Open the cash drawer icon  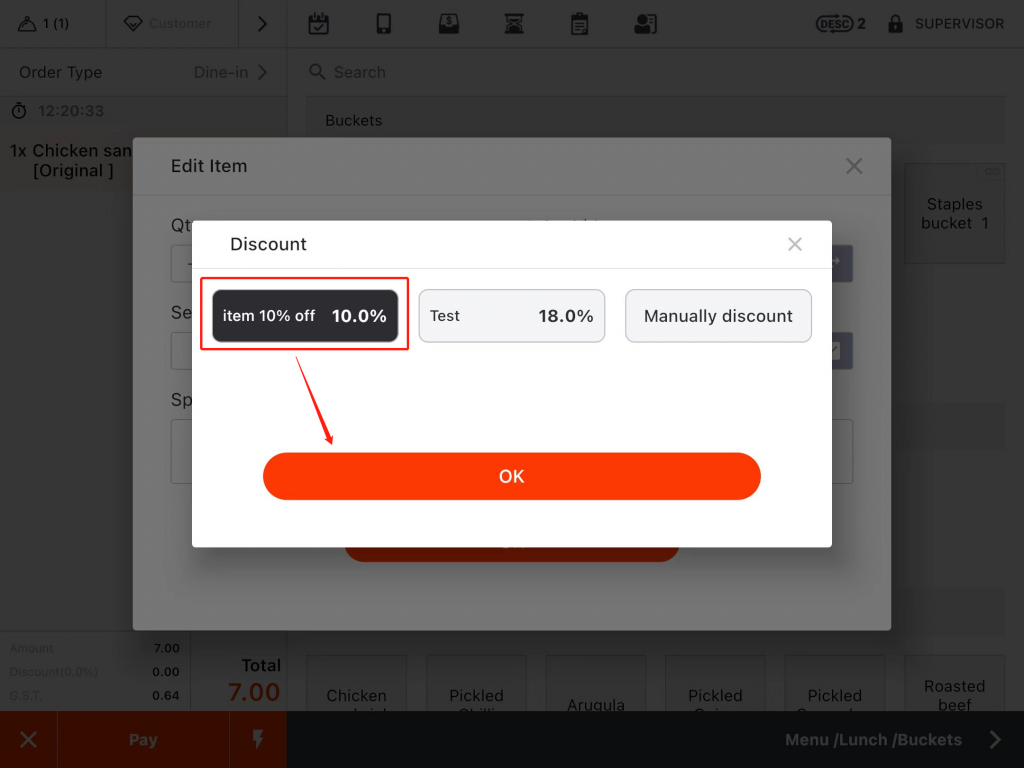point(449,24)
